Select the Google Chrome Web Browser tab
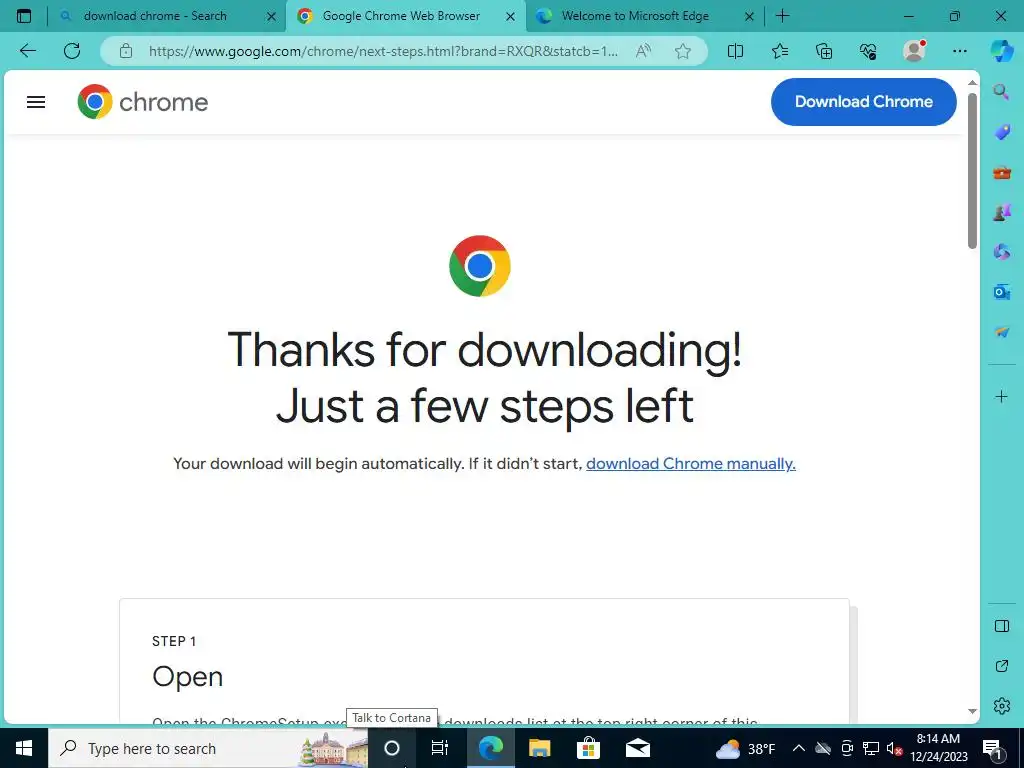This screenshot has width=1024, height=768. [x=401, y=16]
